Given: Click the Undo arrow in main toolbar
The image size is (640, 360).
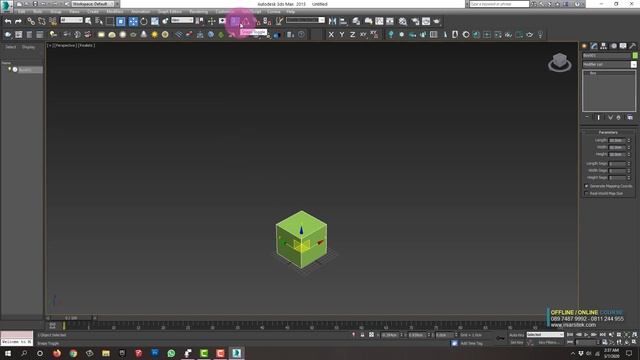Looking at the screenshot, I should click(8, 21).
